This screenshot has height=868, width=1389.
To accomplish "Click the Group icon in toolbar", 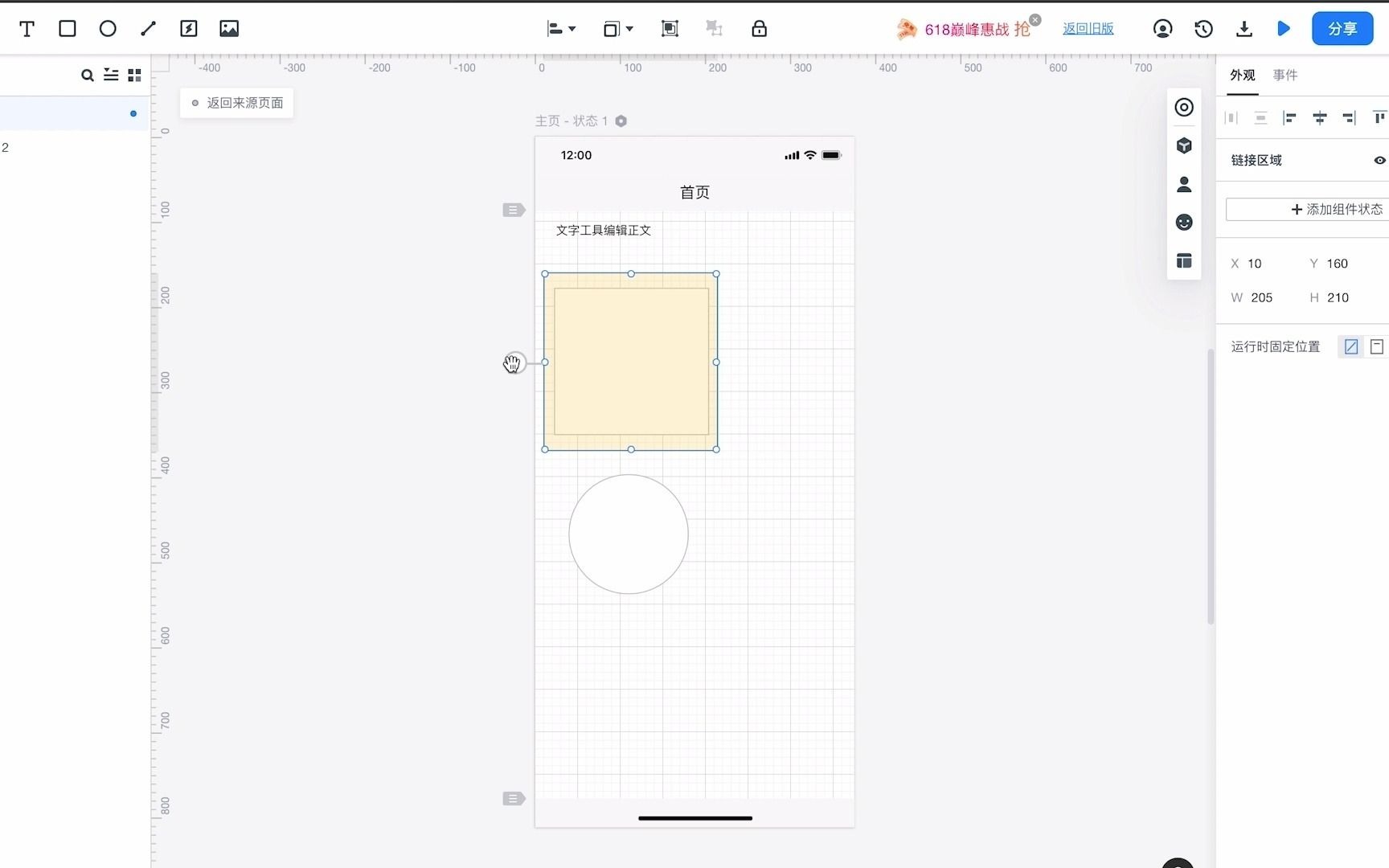I will pyautogui.click(x=670, y=29).
